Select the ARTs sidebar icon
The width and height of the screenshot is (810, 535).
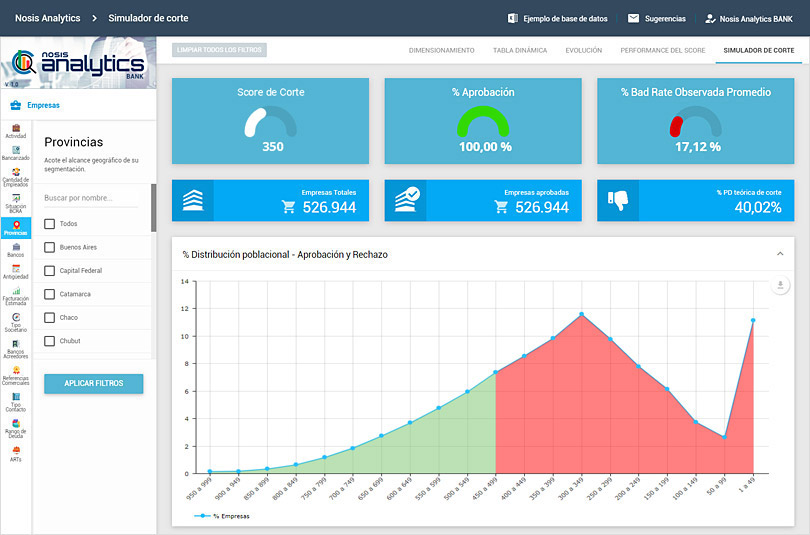(16, 450)
